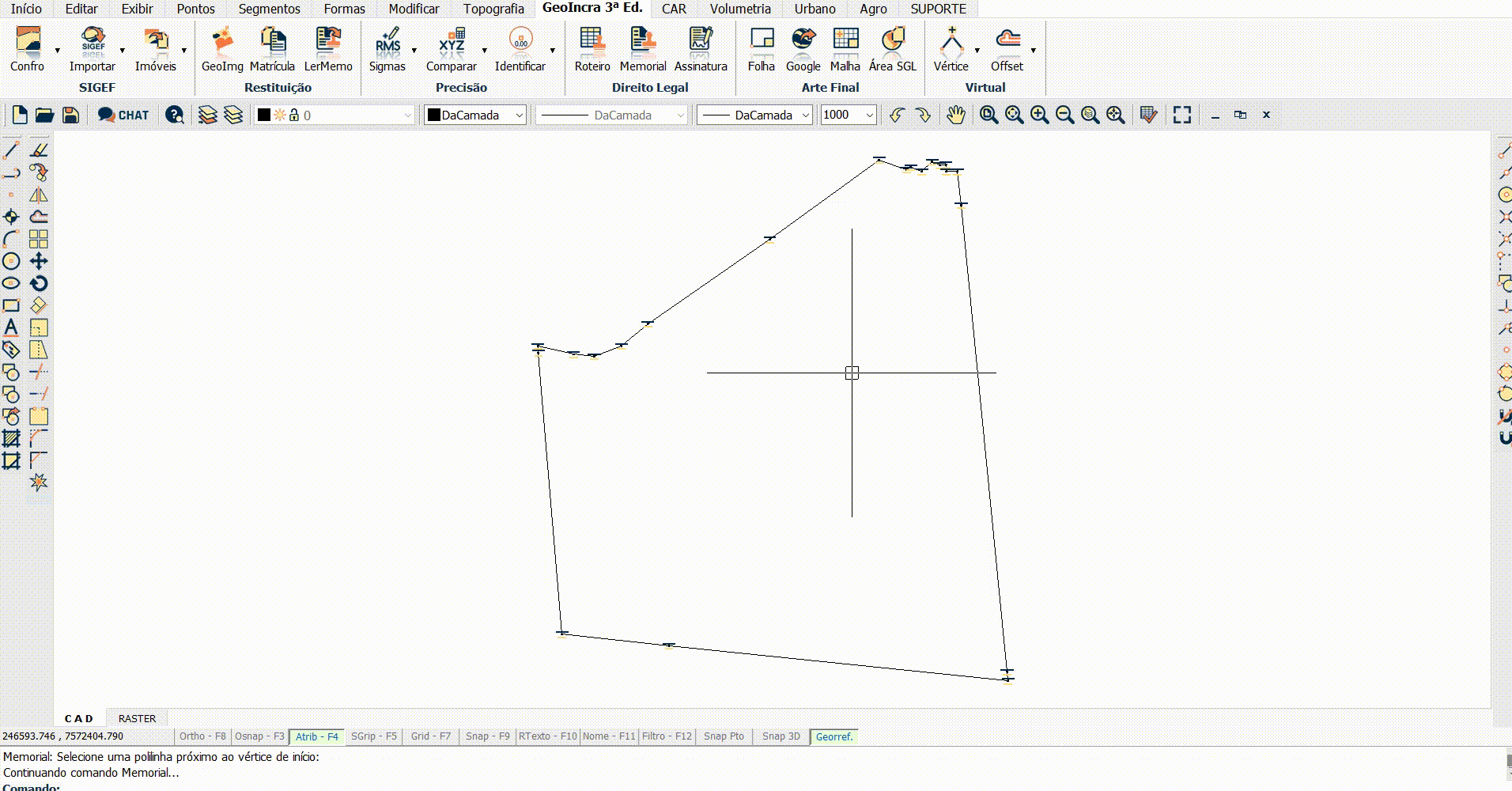Select the Sigmas RMS precision tool

(387, 49)
